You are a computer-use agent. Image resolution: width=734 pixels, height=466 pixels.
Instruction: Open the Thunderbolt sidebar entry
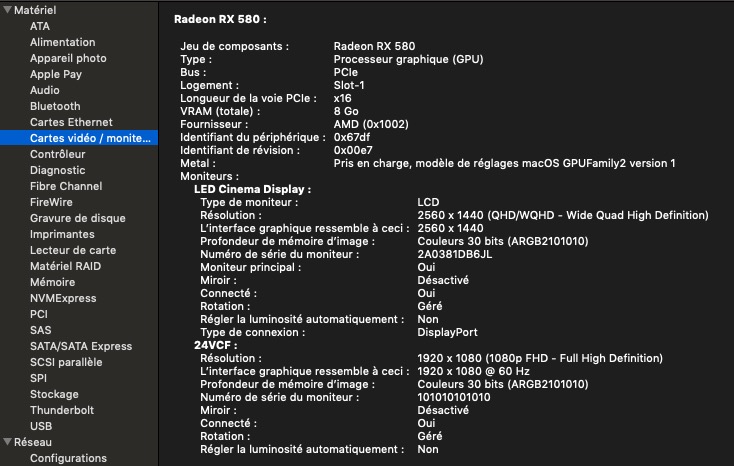pos(61,410)
